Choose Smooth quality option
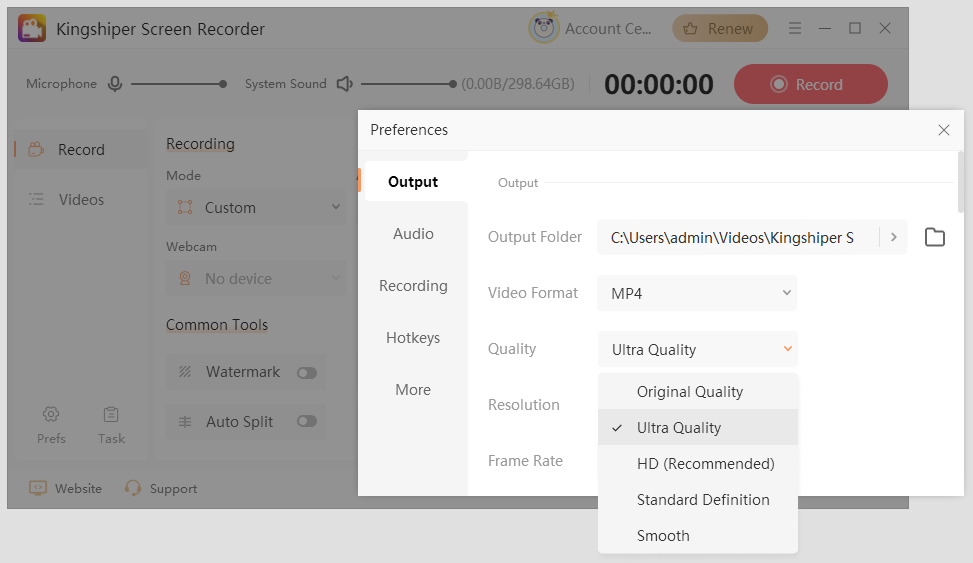Image resolution: width=973 pixels, height=563 pixels. tap(697, 535)
